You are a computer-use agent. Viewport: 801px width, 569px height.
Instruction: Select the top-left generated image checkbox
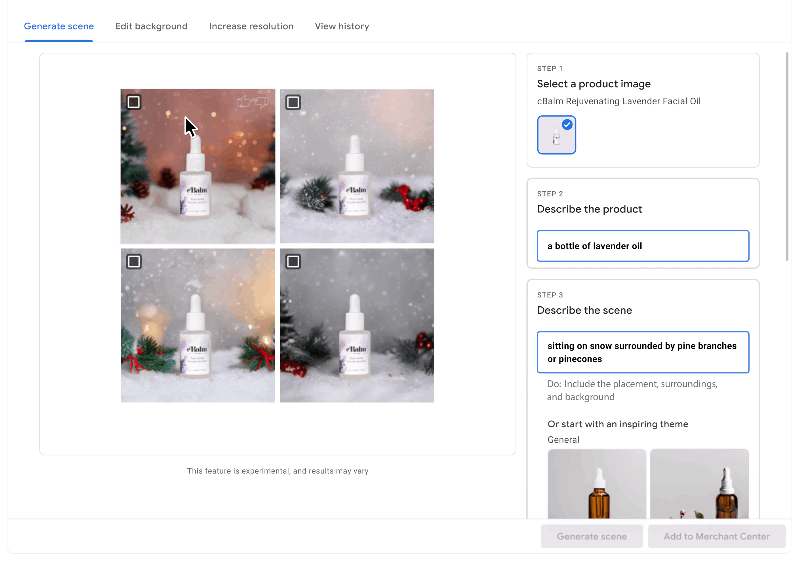tap(134, 102)
